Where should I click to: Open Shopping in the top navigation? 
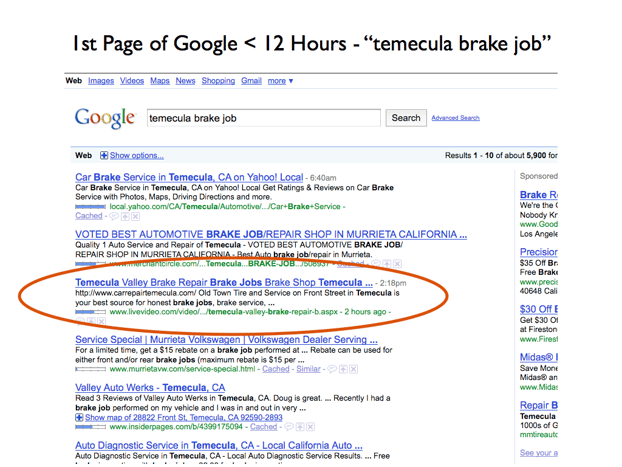click(218, 81)
